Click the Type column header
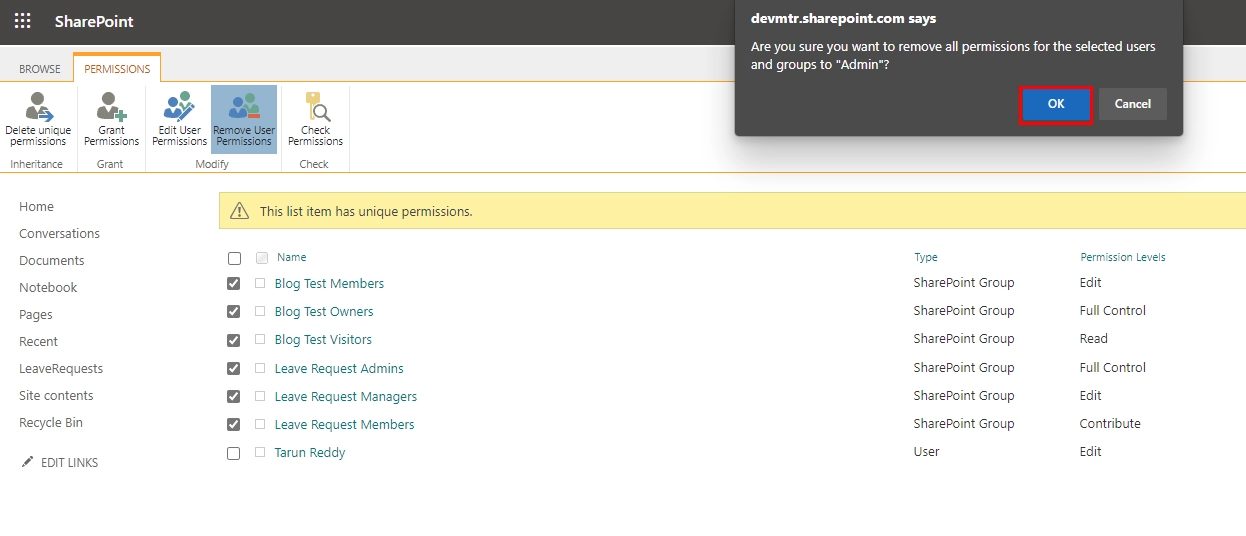The image size is (1246, 536). (x=926, y=258)
